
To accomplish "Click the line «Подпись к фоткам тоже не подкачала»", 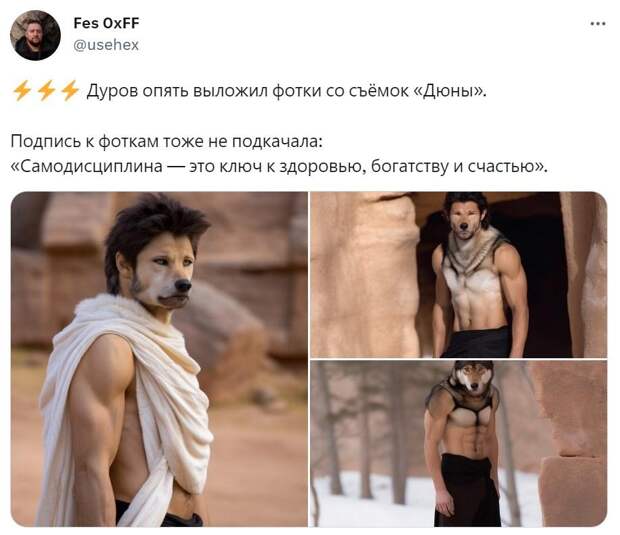I will 166,142.
